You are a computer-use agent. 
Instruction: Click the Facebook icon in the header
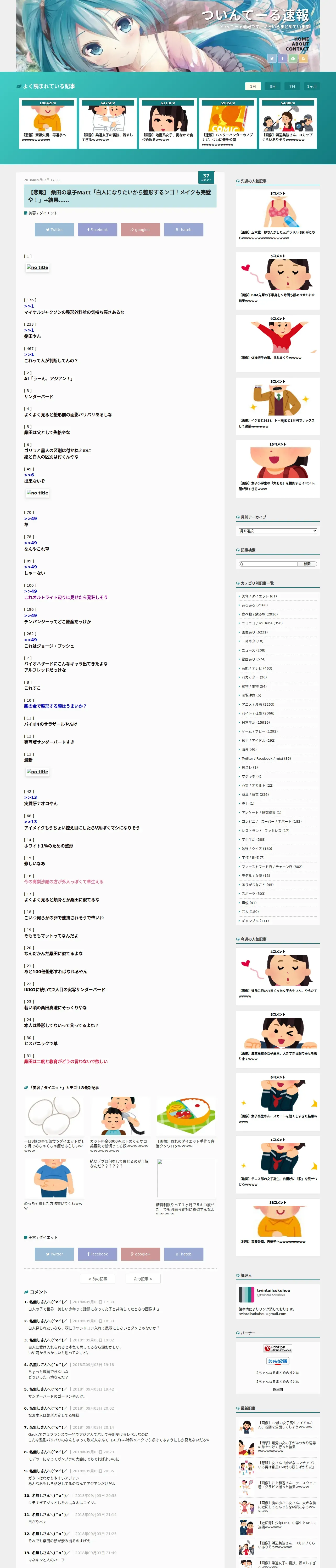(282, 59)
